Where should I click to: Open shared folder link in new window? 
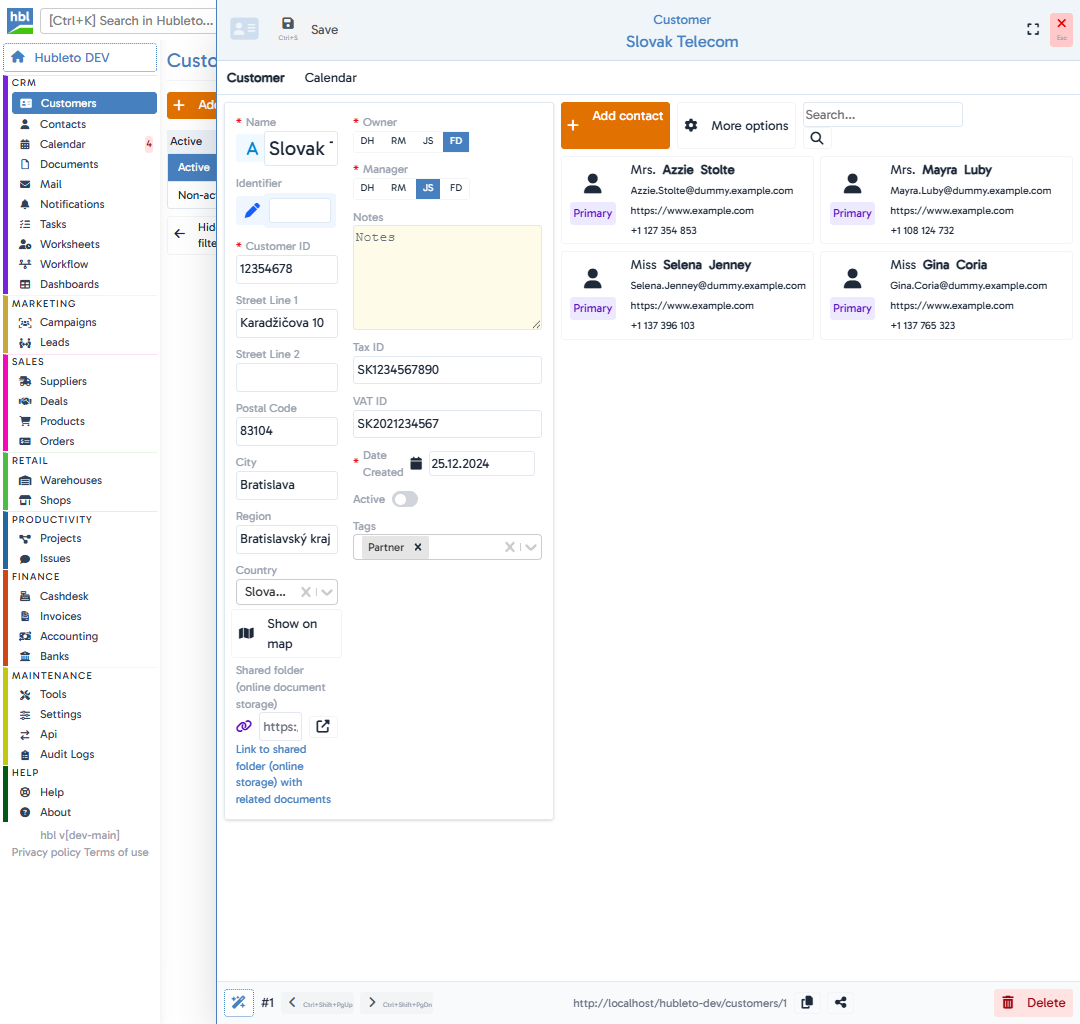click(323, 727)
